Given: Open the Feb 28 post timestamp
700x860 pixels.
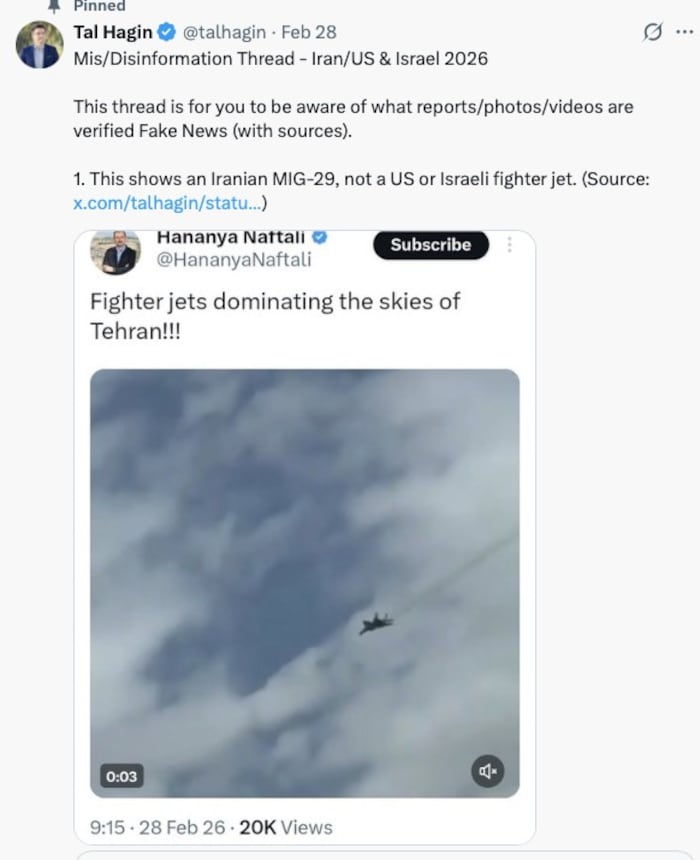Looking at the screenshot, I should (x=308, y=32).
